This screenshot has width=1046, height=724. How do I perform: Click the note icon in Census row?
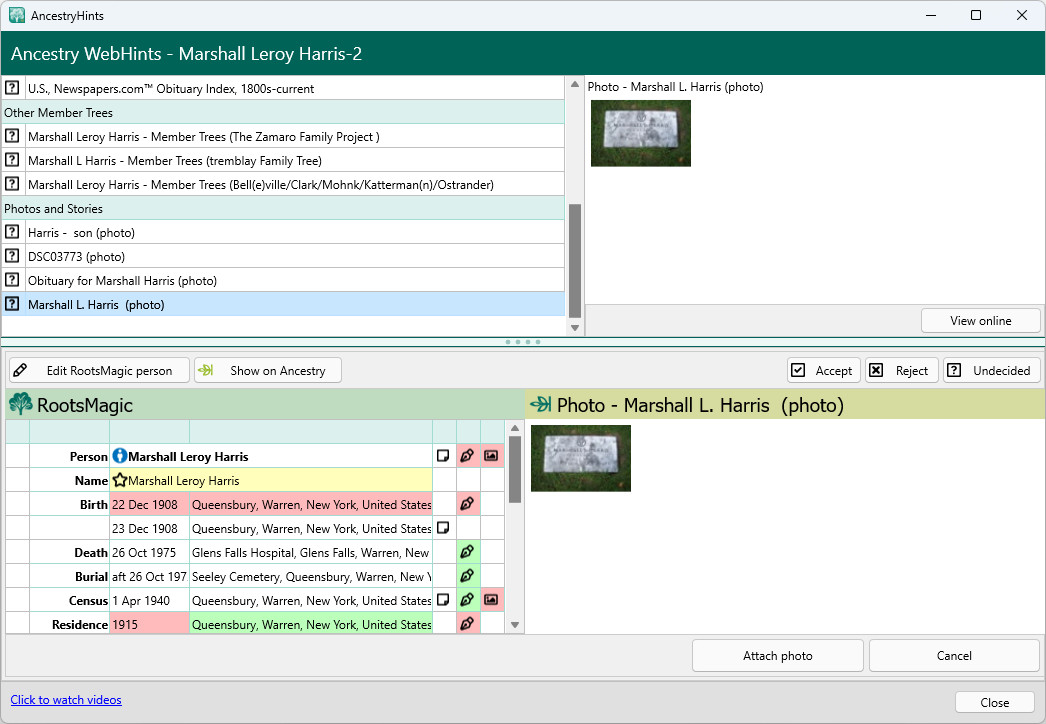(x=443, y=600)
